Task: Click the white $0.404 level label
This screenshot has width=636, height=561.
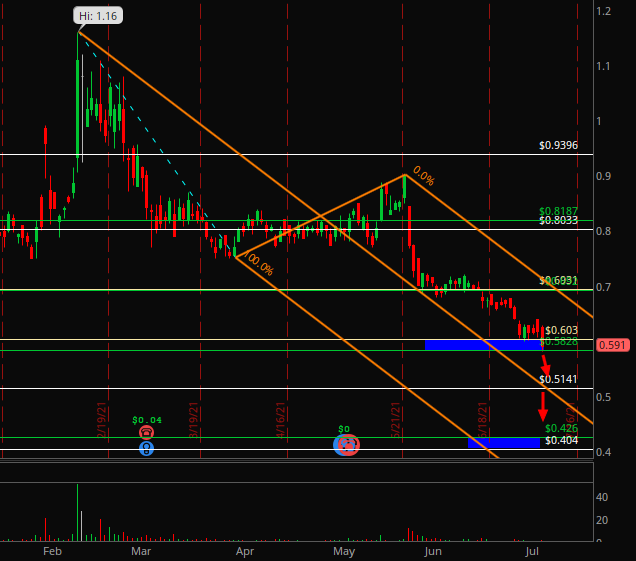Action: 561,441
